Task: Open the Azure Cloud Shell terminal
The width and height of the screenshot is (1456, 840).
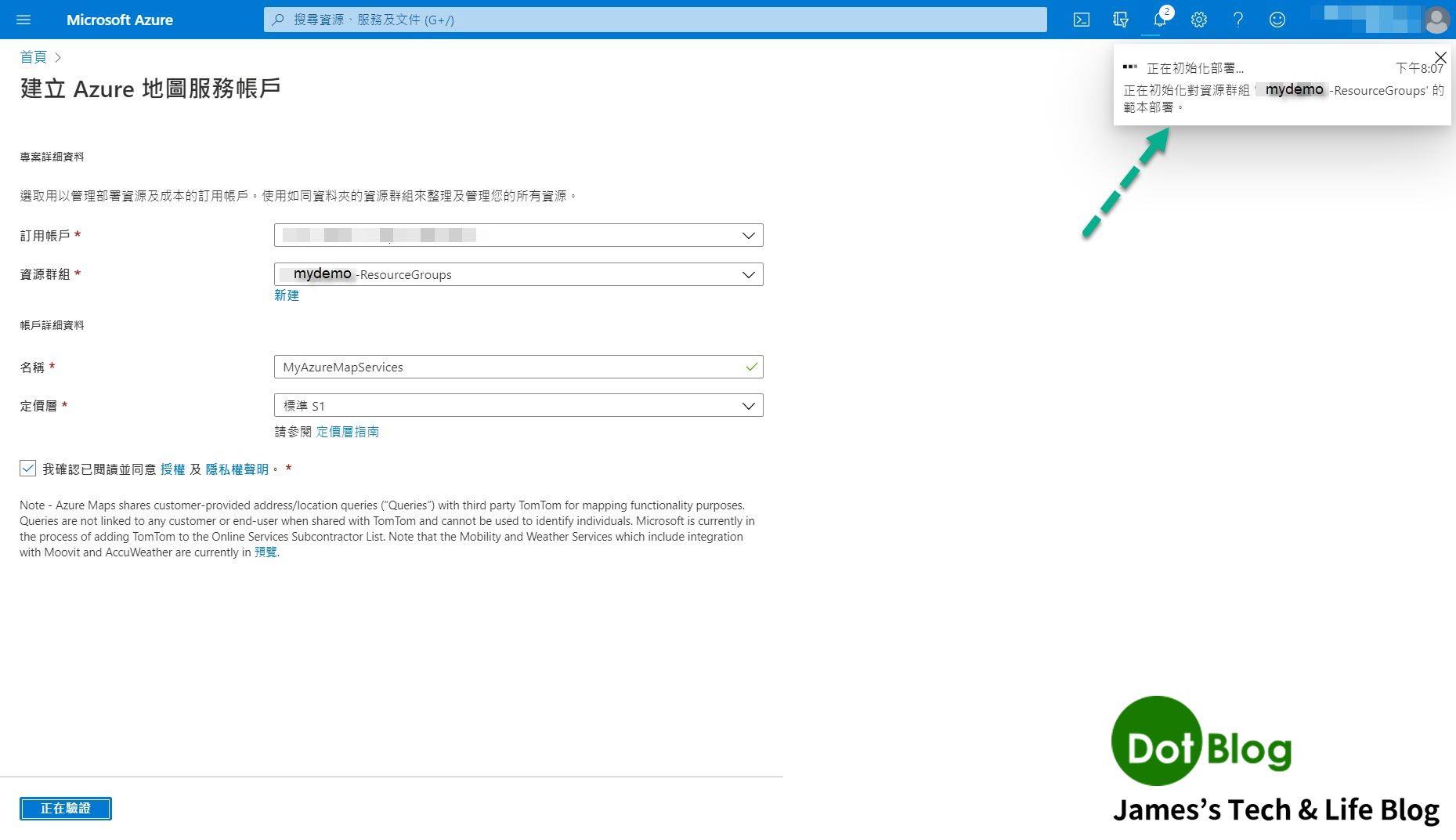Action: tap(1081, 20)
